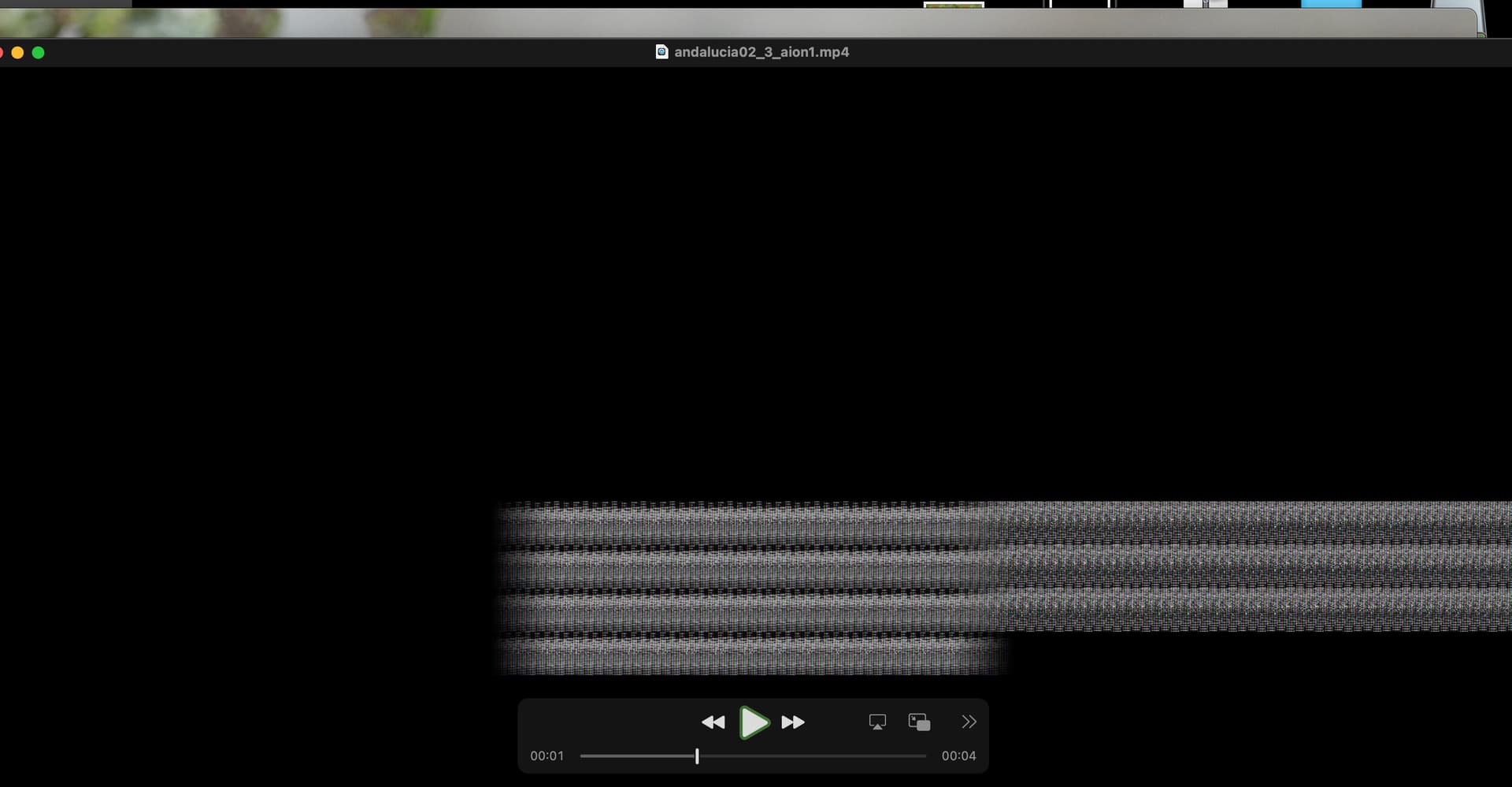The image size is (1512, 787).
Task: Click the fast-forward double-arrow icon
Action: (x=793, y=722)
